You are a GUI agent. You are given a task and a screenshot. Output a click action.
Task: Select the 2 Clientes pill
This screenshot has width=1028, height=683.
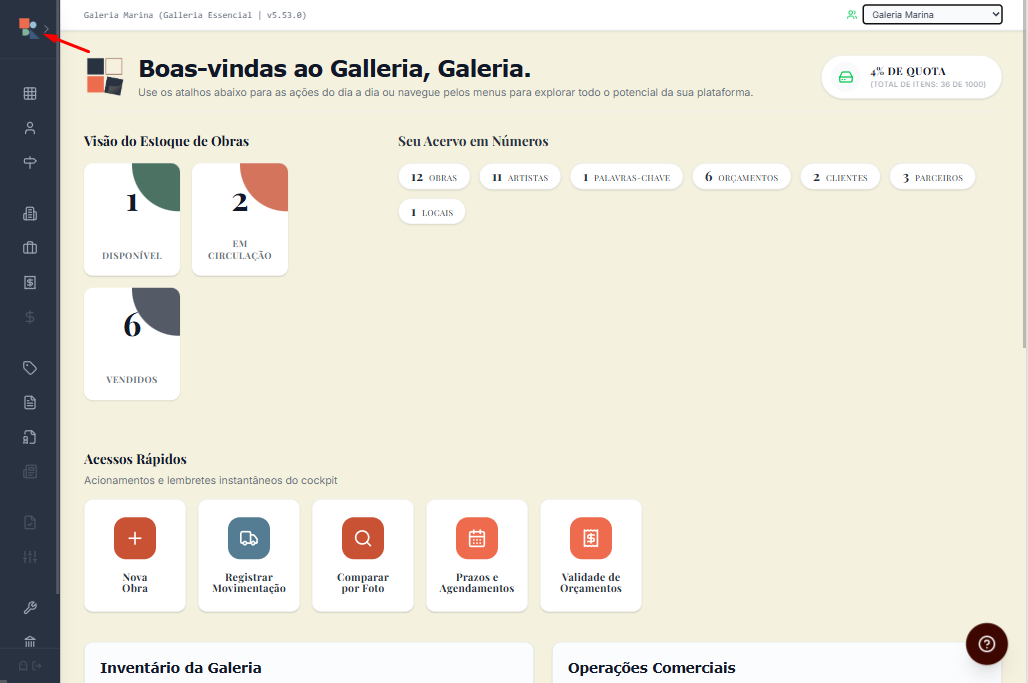(x=840, y=177)
